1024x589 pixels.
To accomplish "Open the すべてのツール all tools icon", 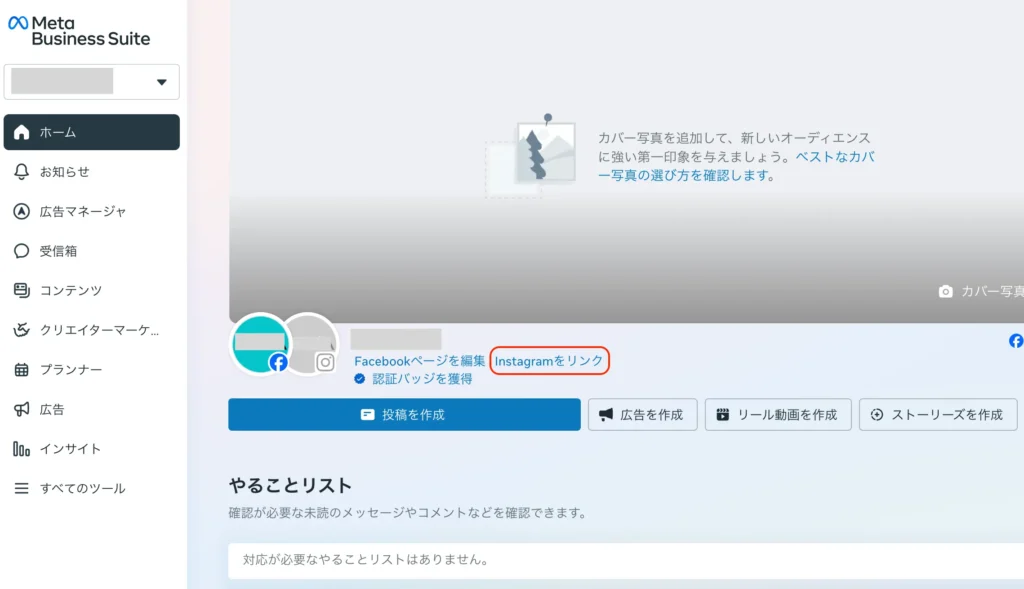I will [x=21, y=489].
